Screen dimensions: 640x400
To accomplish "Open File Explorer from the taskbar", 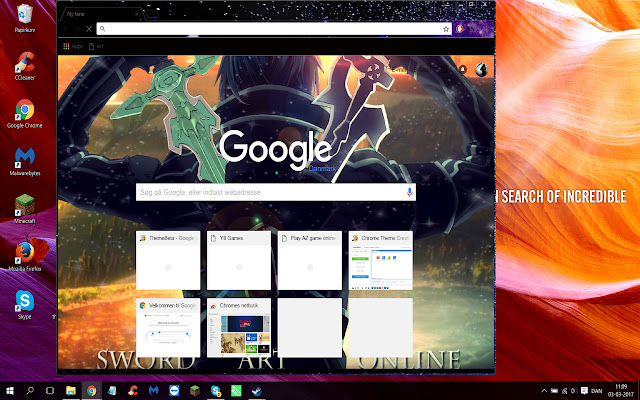I will tap(71, 391).
